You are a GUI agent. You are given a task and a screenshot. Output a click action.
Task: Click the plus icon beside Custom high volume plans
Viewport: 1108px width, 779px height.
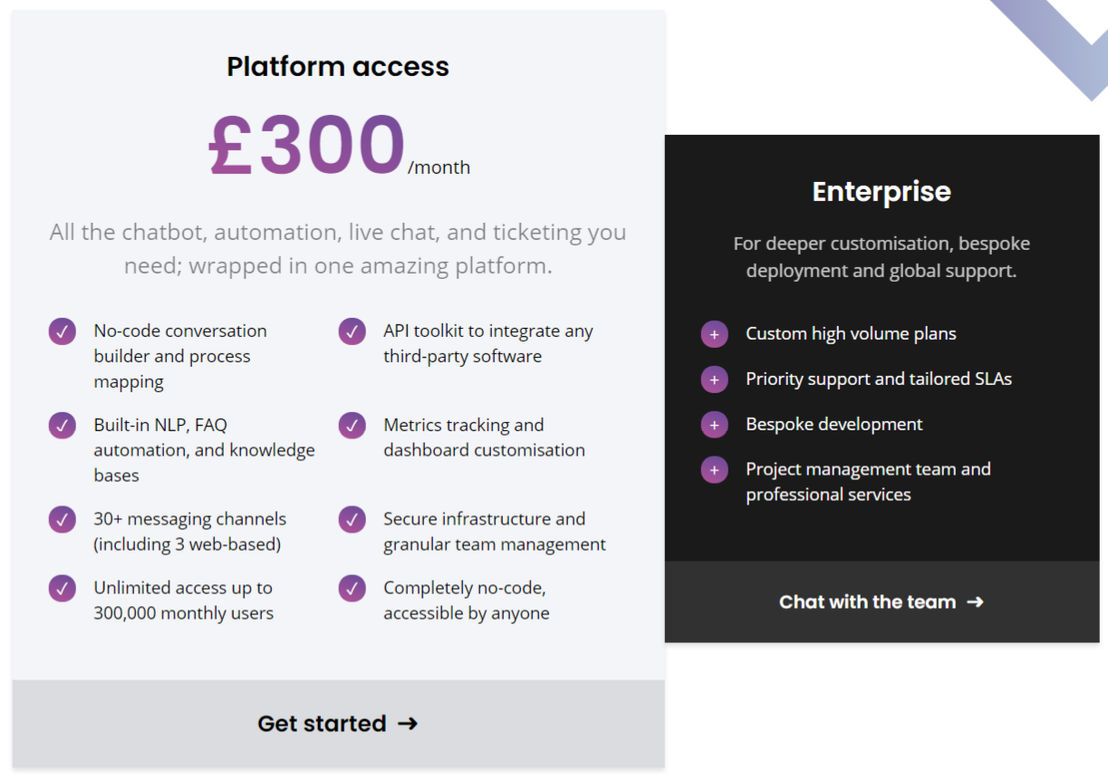coord(714,334)
